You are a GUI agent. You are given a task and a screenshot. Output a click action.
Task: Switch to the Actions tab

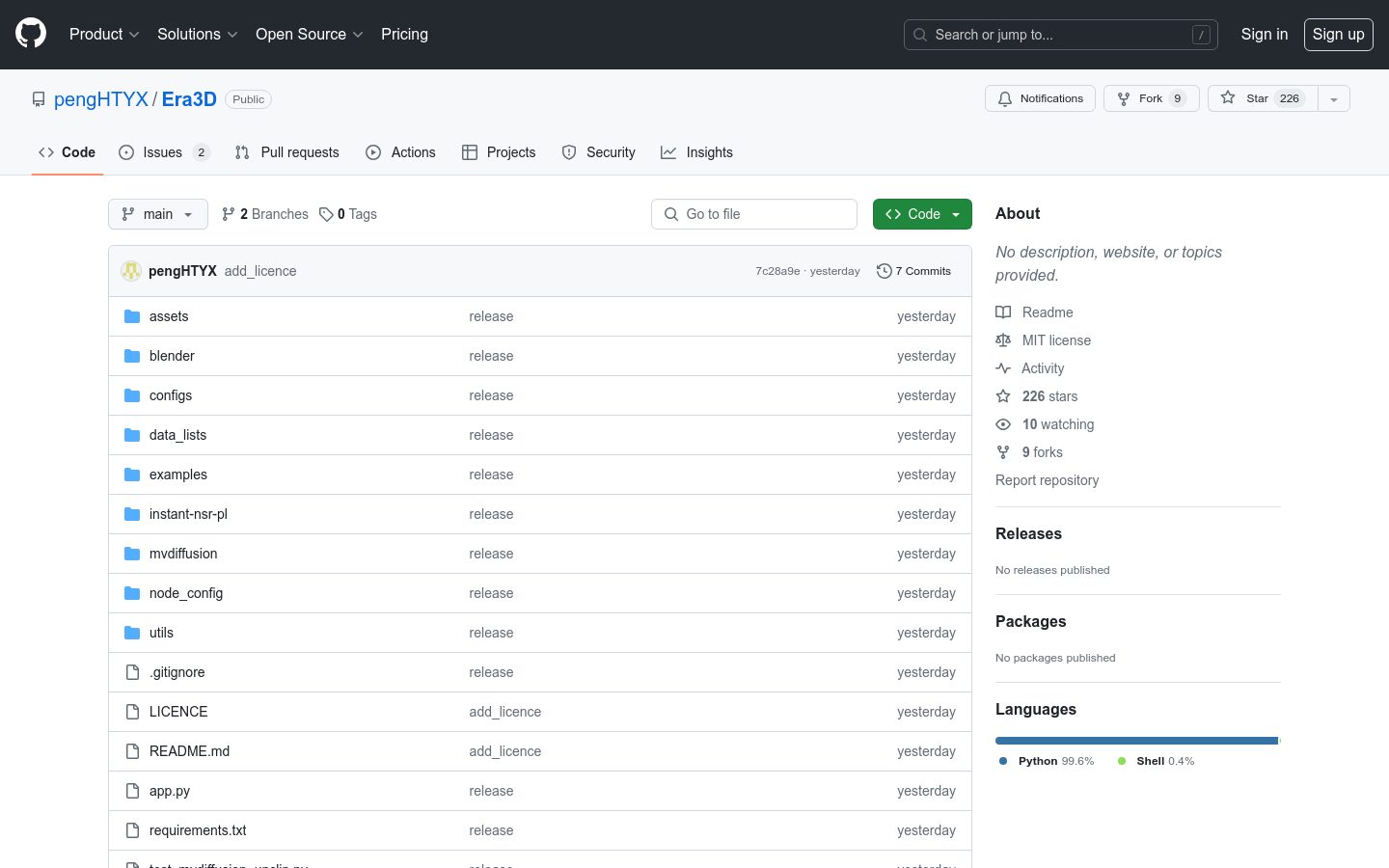coord(401,152)
